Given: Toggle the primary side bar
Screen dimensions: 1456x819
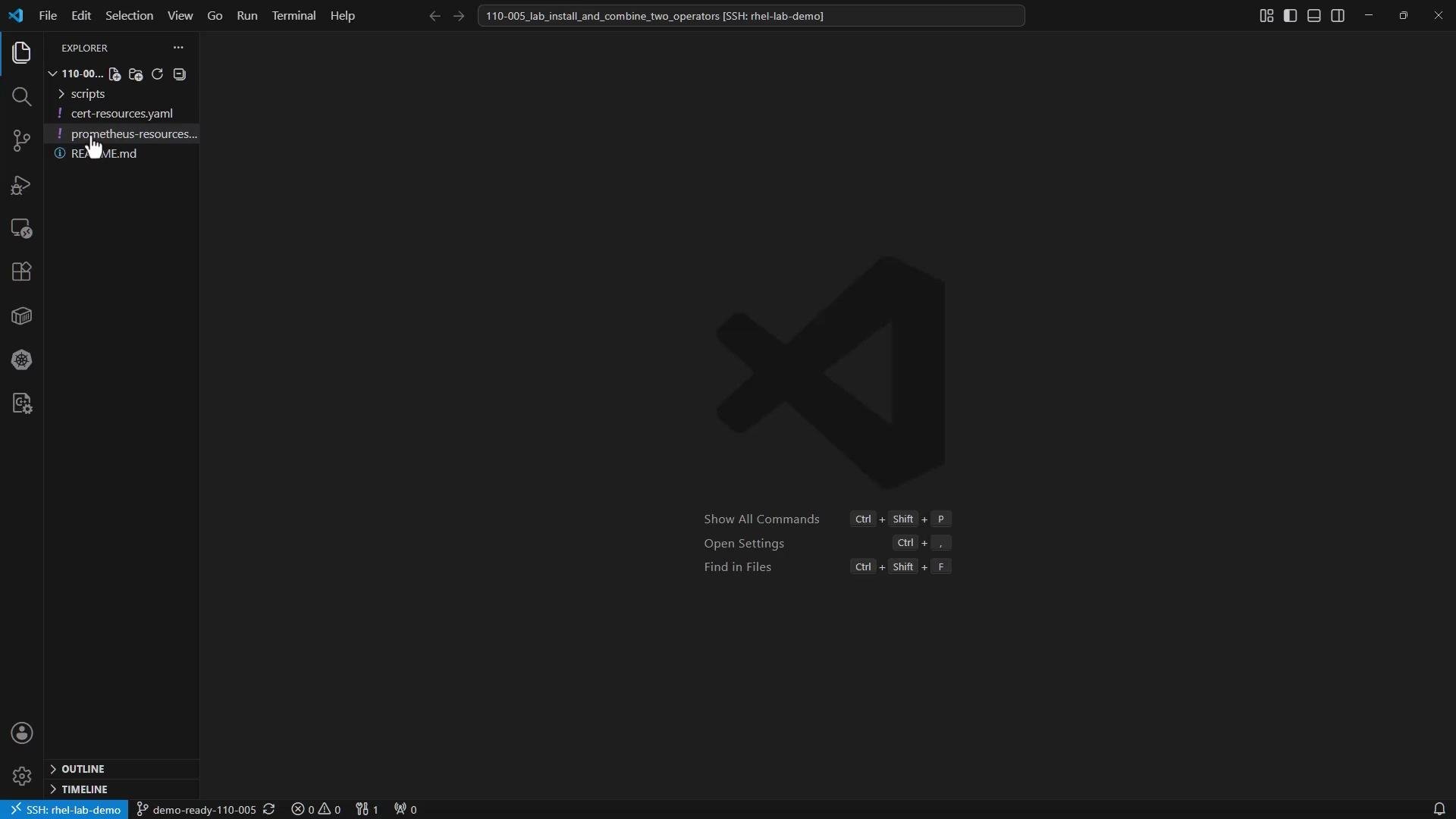Looking at the screenshot, I should point(1291,16).
